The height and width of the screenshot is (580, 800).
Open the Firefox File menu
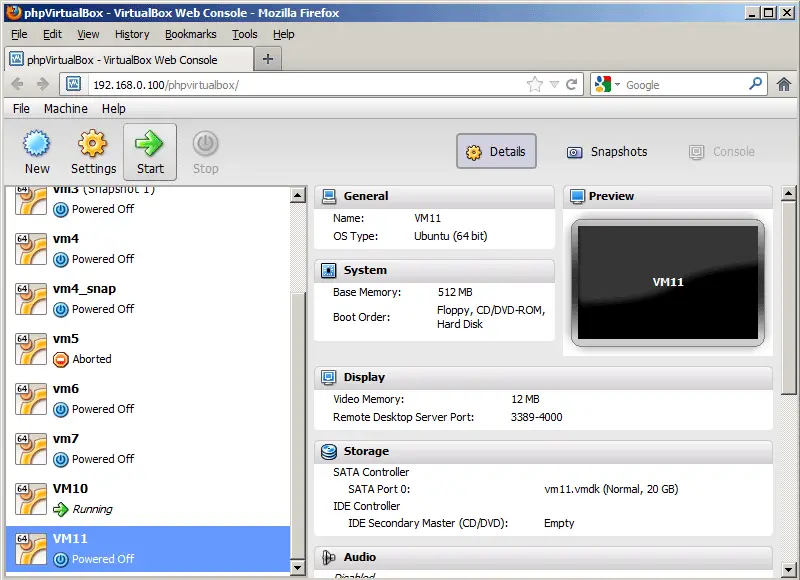tap(19, 34)
